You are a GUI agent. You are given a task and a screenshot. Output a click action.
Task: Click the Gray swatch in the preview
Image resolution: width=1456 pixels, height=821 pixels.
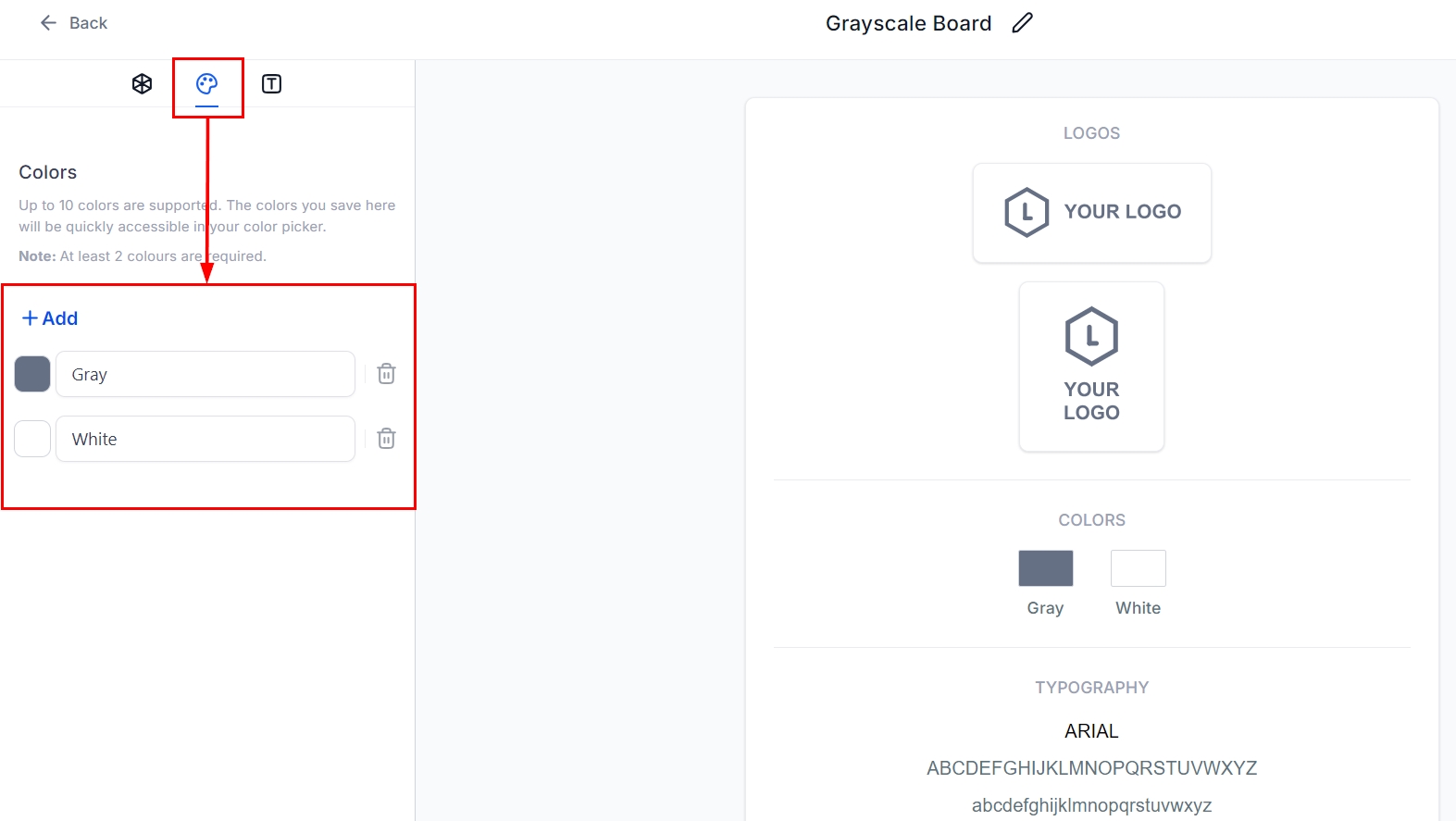tap(1045, 568)
